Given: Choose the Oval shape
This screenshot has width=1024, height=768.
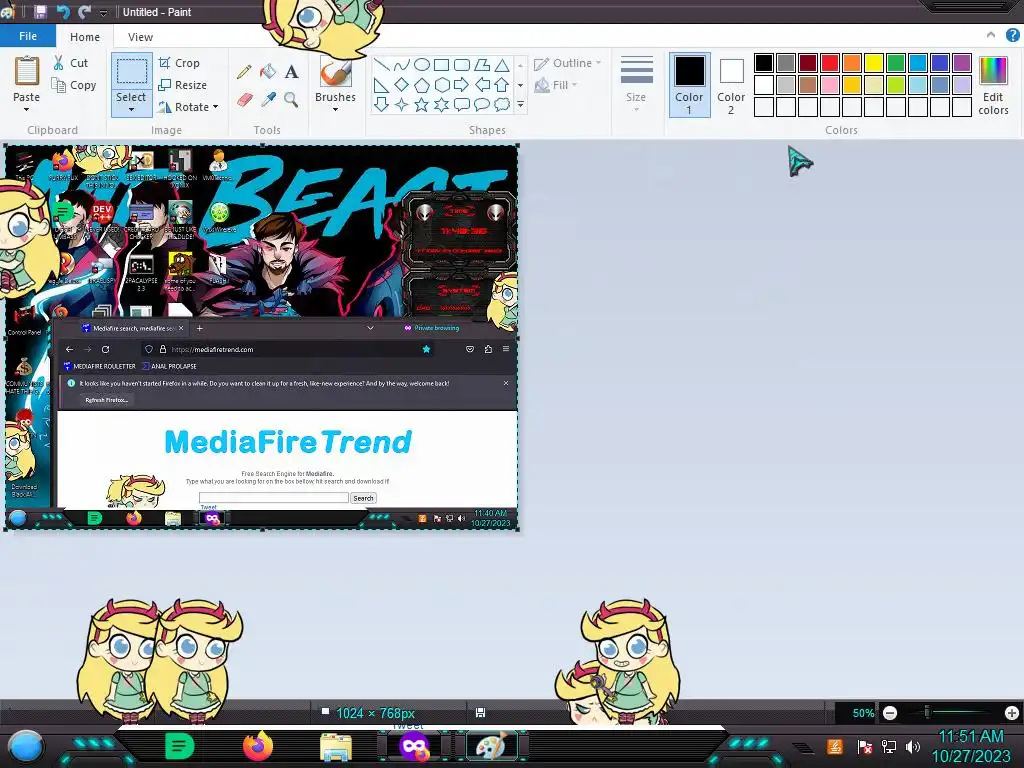Looking at the screenshot, I should click(422, 65).
